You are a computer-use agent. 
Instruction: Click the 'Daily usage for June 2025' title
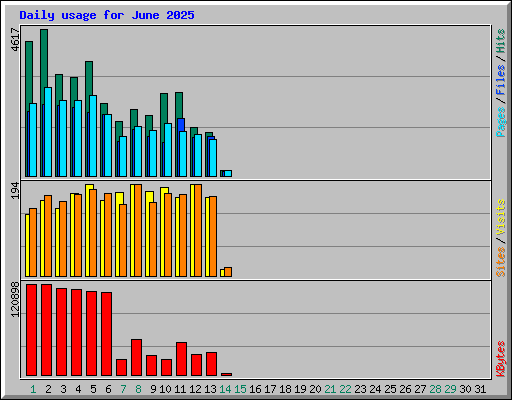107,15
